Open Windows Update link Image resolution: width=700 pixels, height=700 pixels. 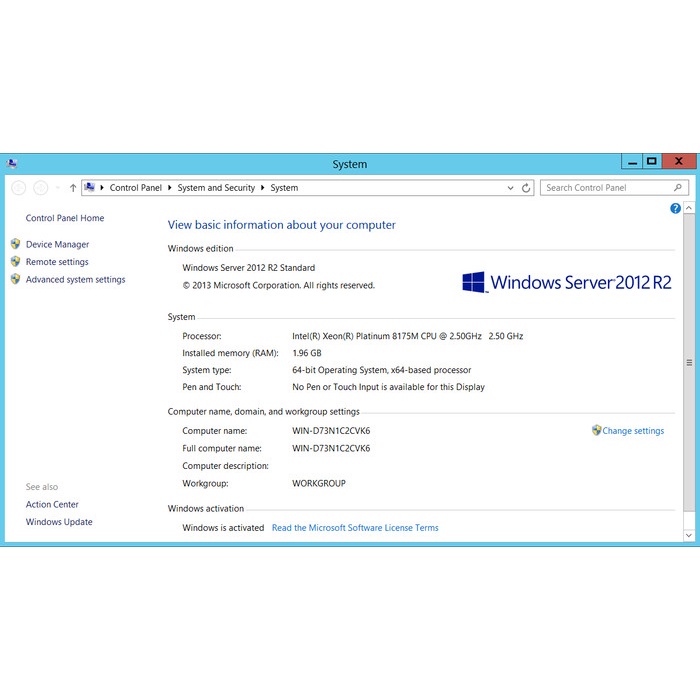pyautogui.click(x=59, y=521)
